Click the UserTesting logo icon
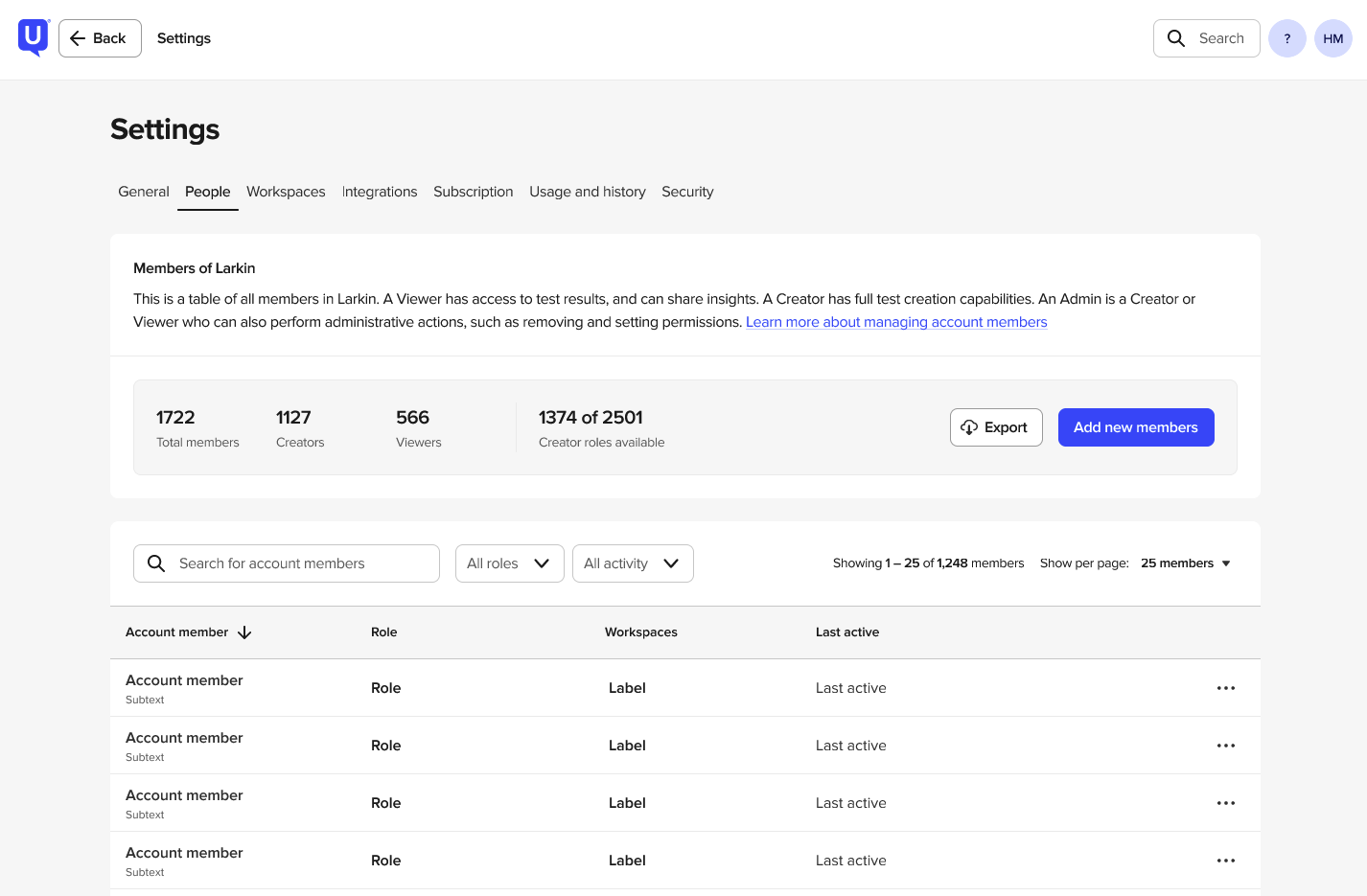Image resolution: width=1367 pixels, height=896 pixels. click(34, 38)
